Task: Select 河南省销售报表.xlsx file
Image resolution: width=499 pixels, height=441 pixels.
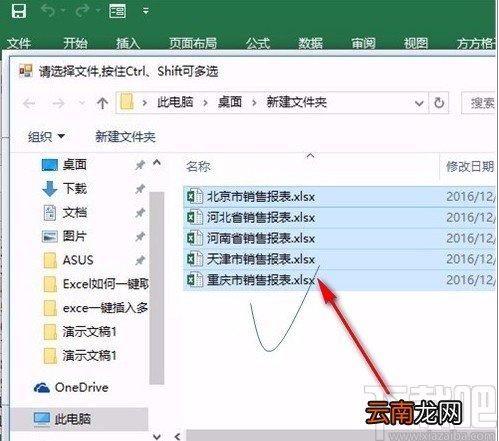Action: point(339,238)
